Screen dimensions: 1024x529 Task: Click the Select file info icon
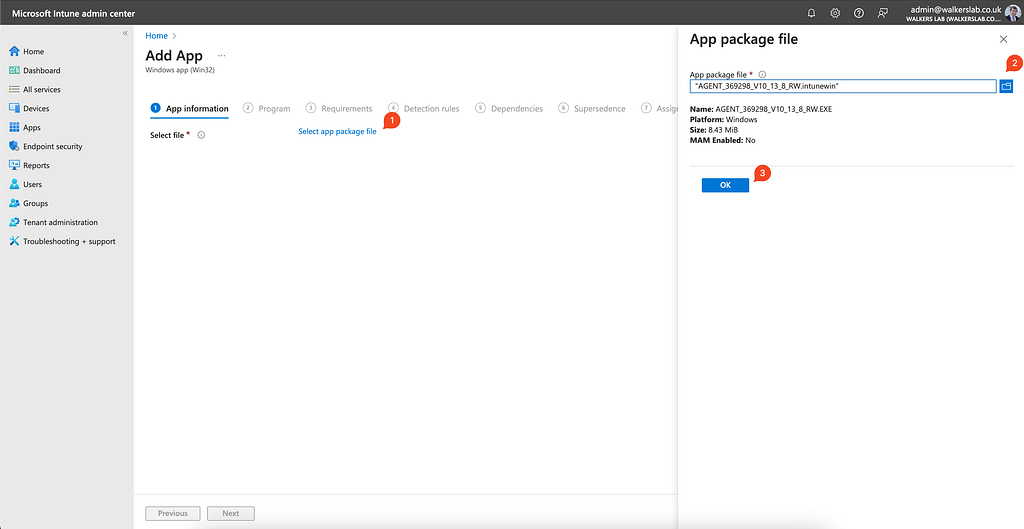point(201,135)
